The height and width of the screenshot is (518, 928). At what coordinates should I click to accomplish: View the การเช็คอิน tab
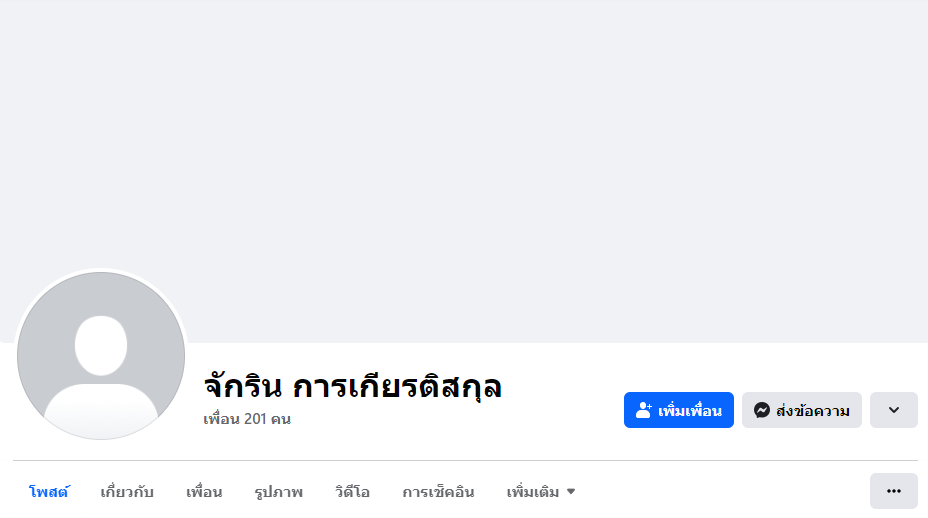point(438,492)
